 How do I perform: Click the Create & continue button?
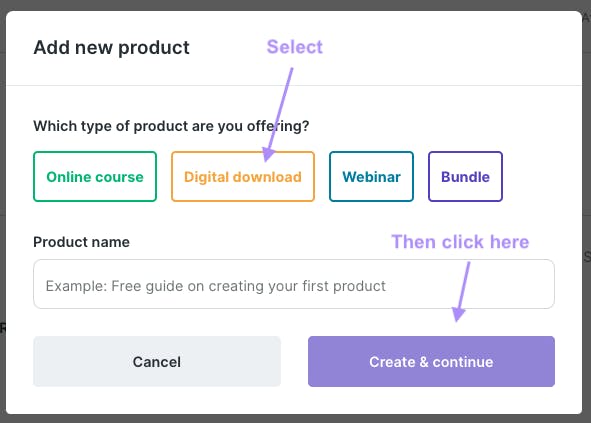point(431,361)
